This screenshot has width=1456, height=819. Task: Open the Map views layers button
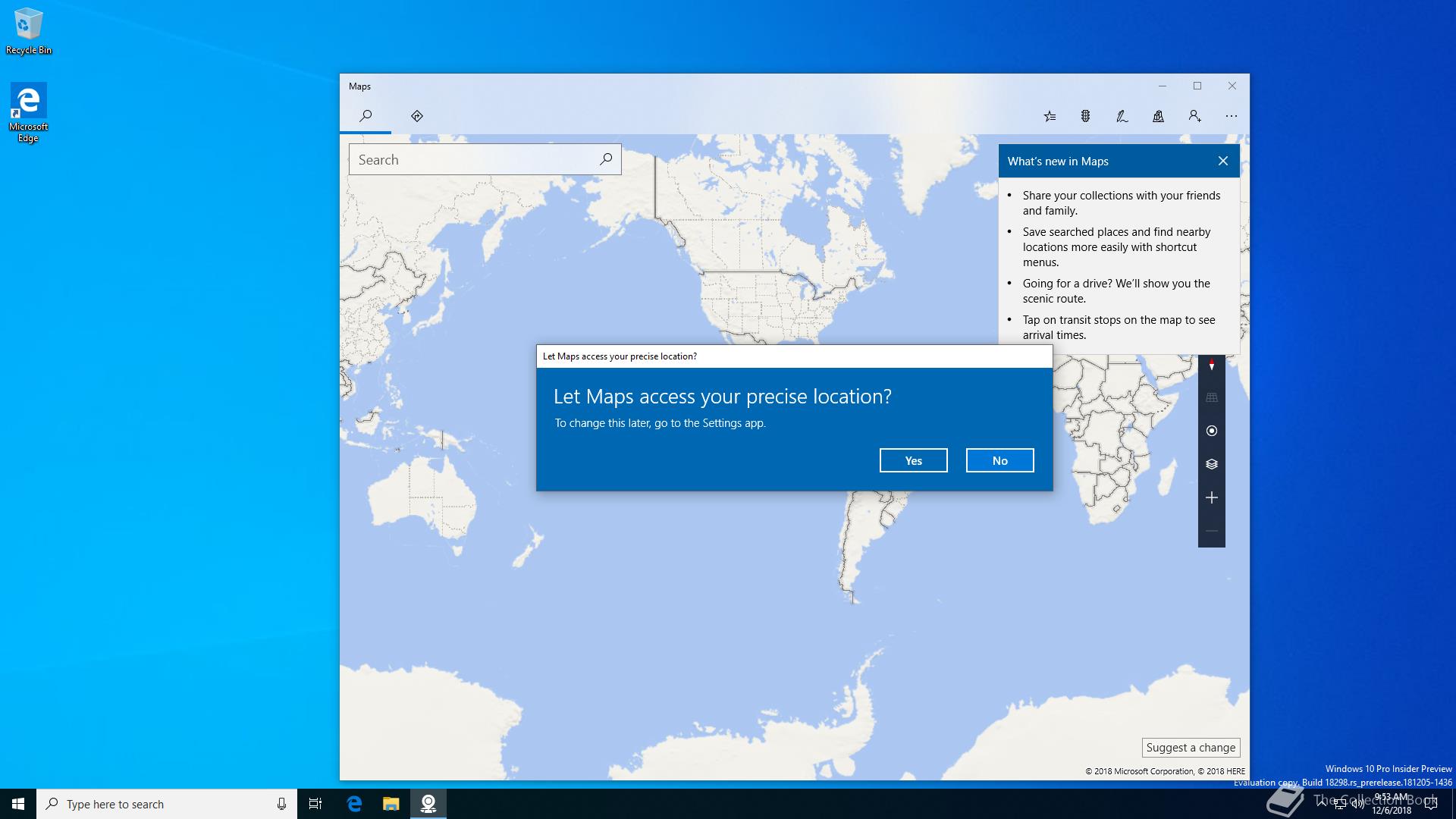(x=1211, y=464)
